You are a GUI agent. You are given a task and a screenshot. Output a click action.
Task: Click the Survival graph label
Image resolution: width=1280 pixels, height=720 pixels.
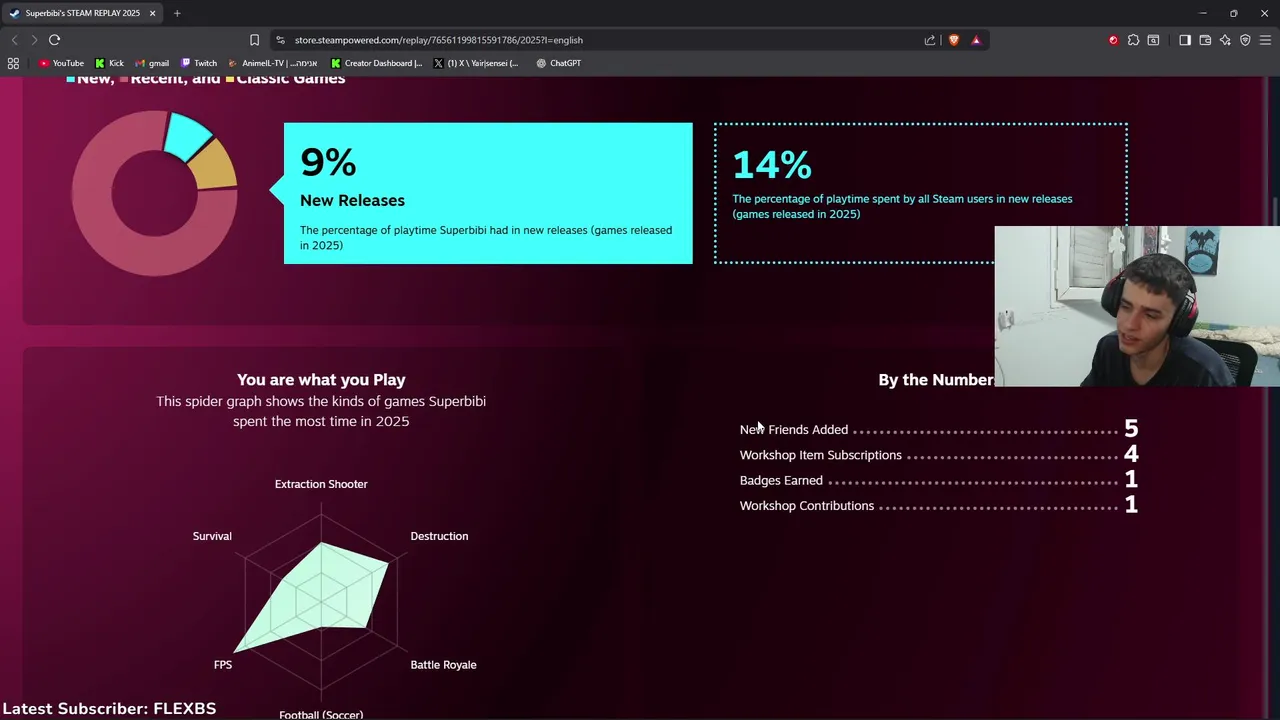(x=212, y=536)
